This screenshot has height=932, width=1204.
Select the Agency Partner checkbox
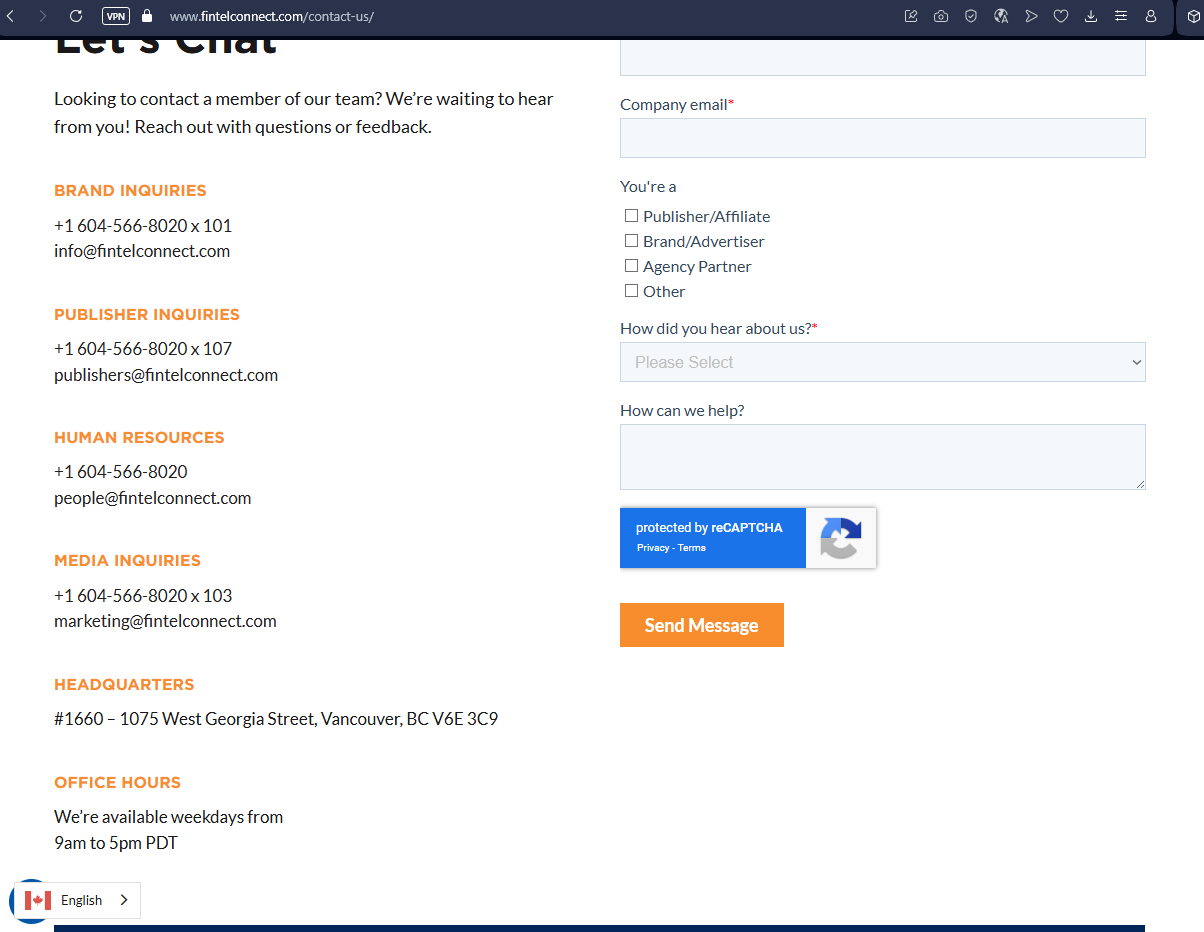(631, 266)
